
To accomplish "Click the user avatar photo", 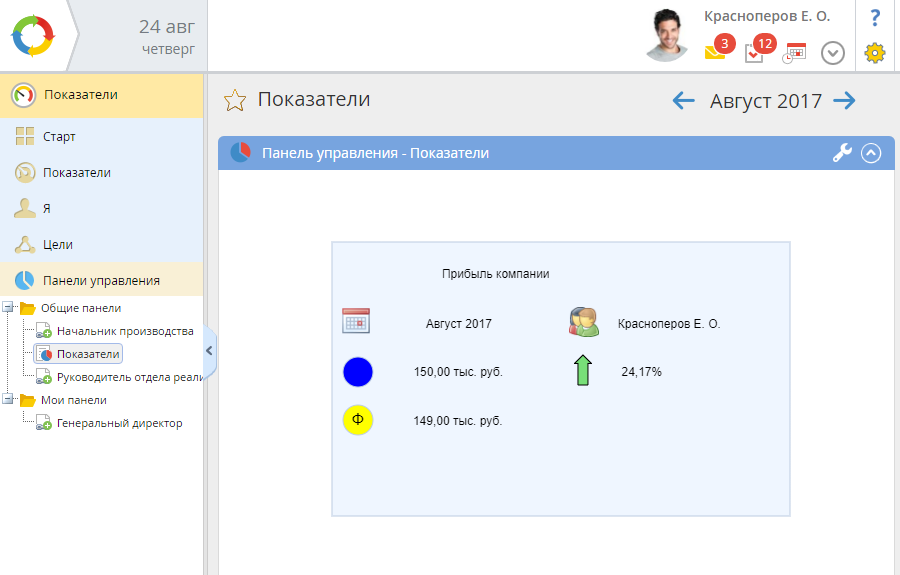I will (671, 35).
